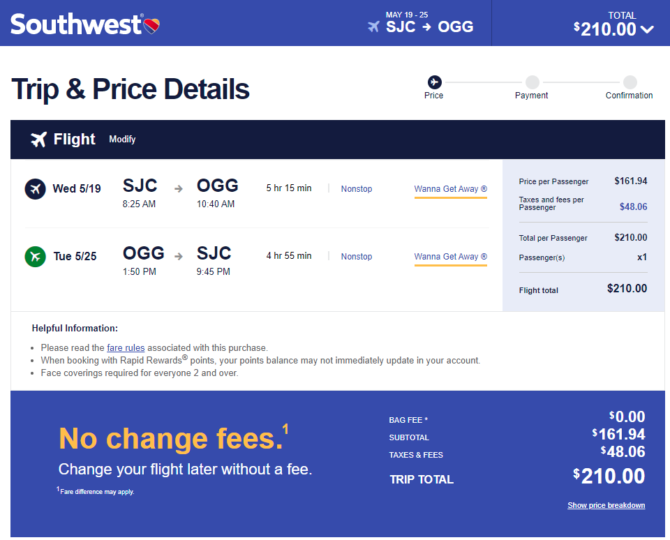The width and height of the screenshot is (670, 540).
Task: Click Nonstop link for OGG to SJC flight
Action: pos(356,257)
